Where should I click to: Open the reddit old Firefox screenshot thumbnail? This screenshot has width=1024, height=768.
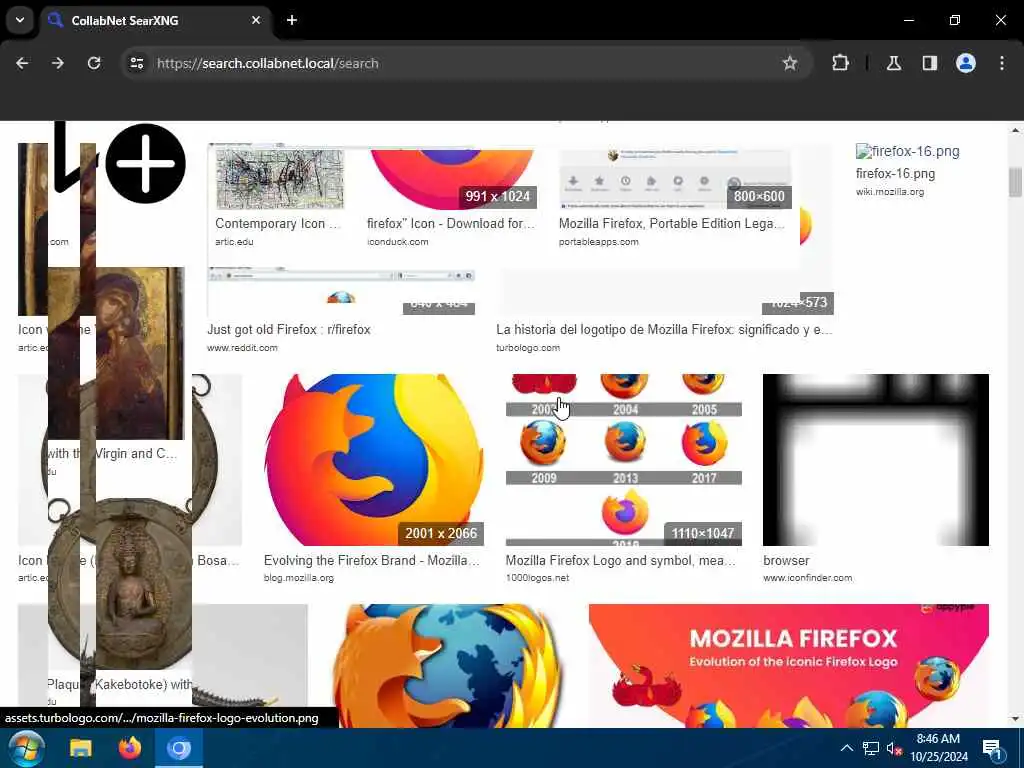pos(341,290)
